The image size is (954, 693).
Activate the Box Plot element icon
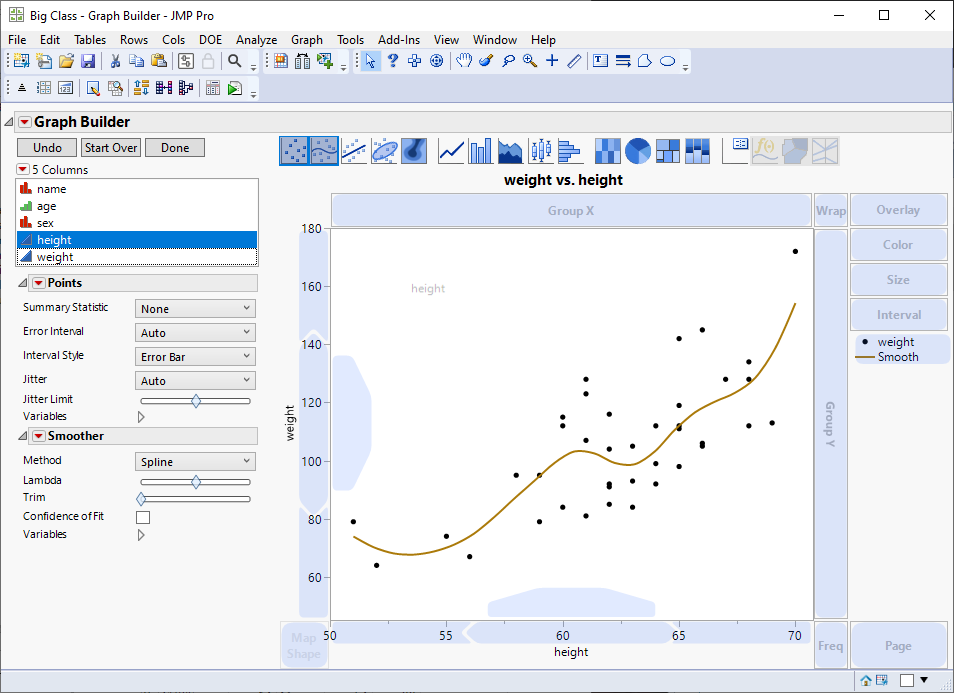(539, 150)
